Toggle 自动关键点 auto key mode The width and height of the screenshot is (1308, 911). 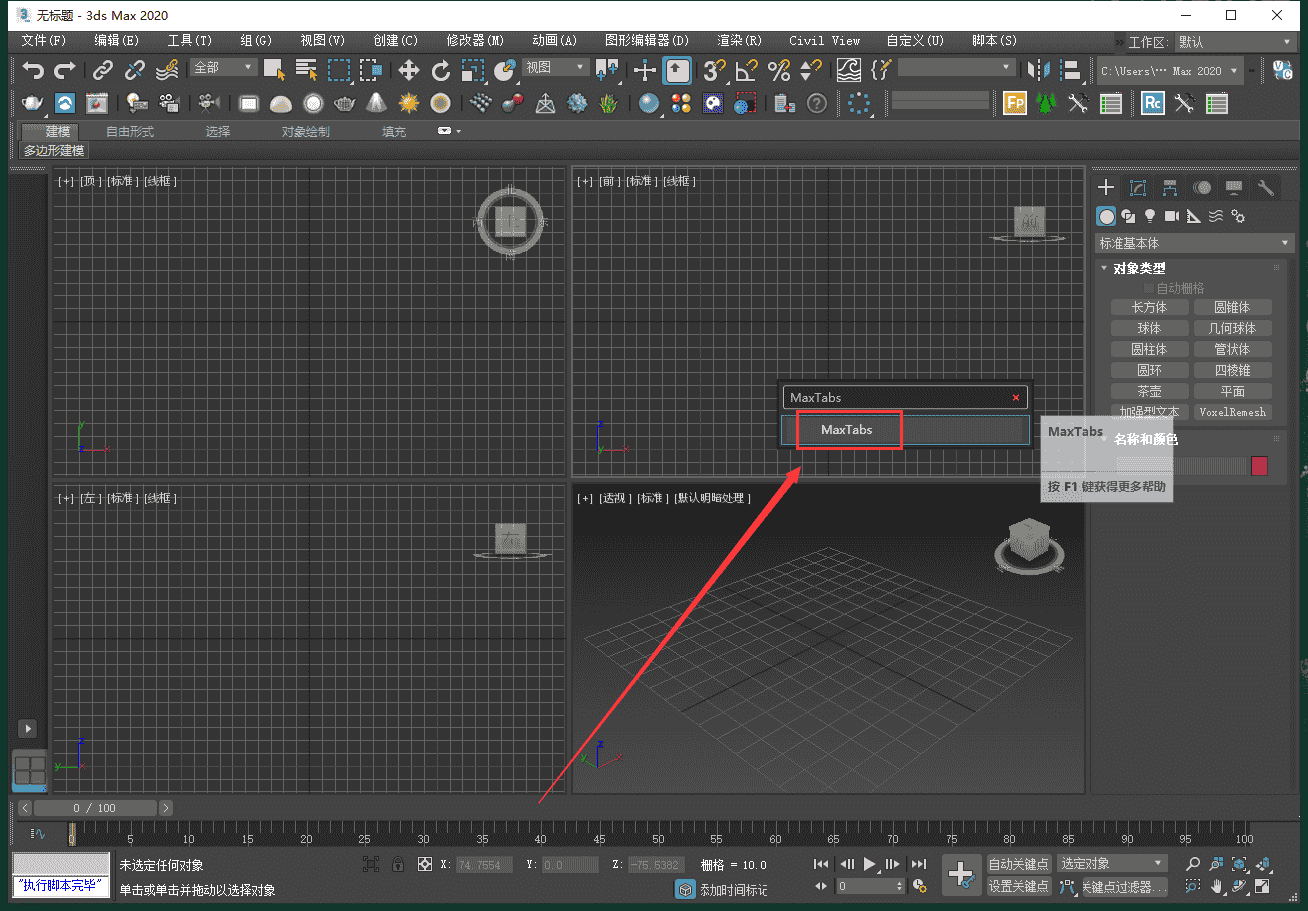coord(1019,863)
